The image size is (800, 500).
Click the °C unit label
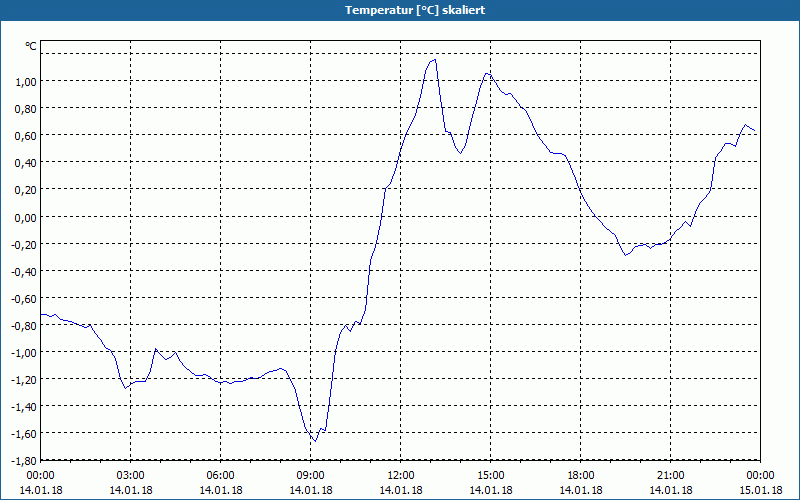pyautogui.click(x=31, y=46)
